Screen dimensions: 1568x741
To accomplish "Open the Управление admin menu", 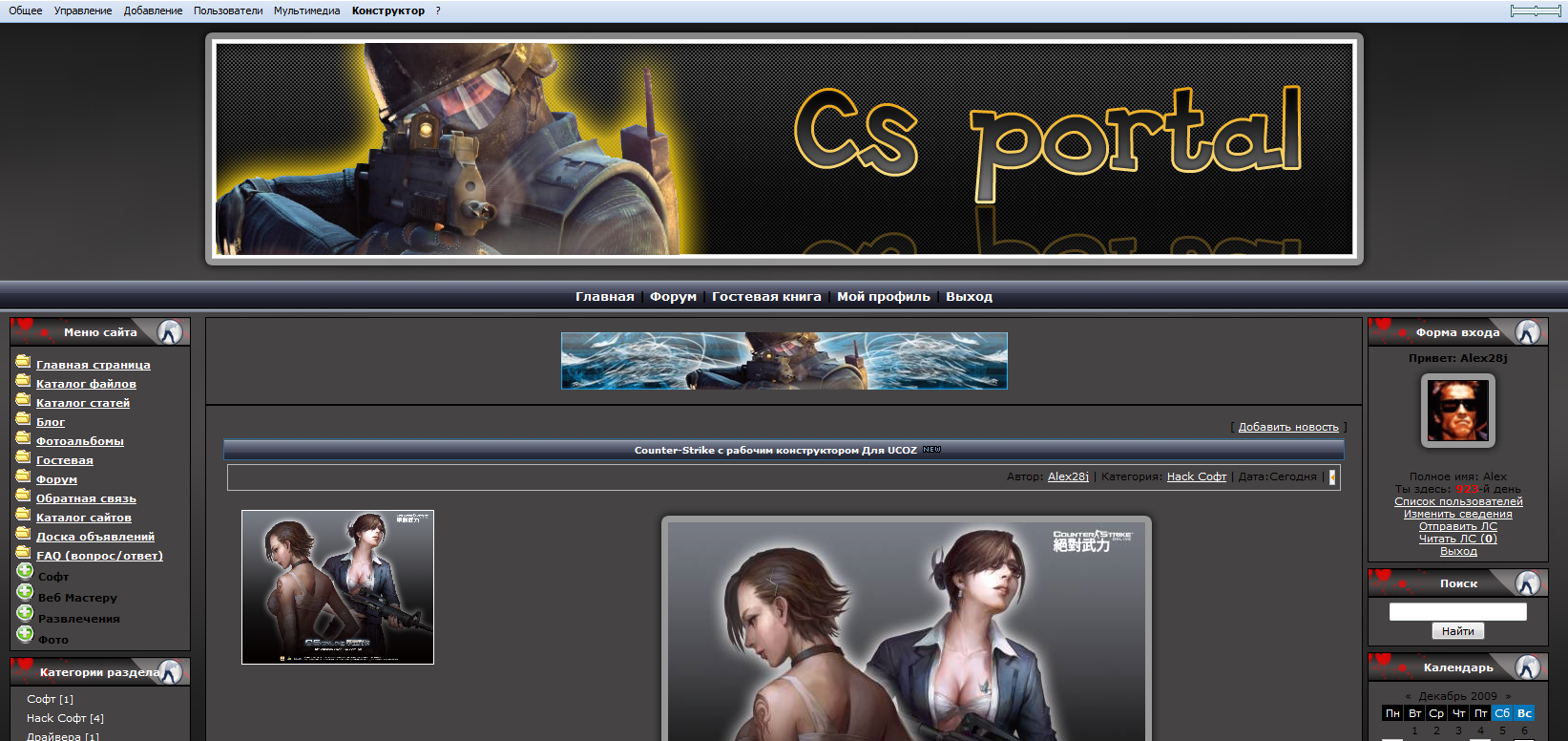I will tap(83, 11).
